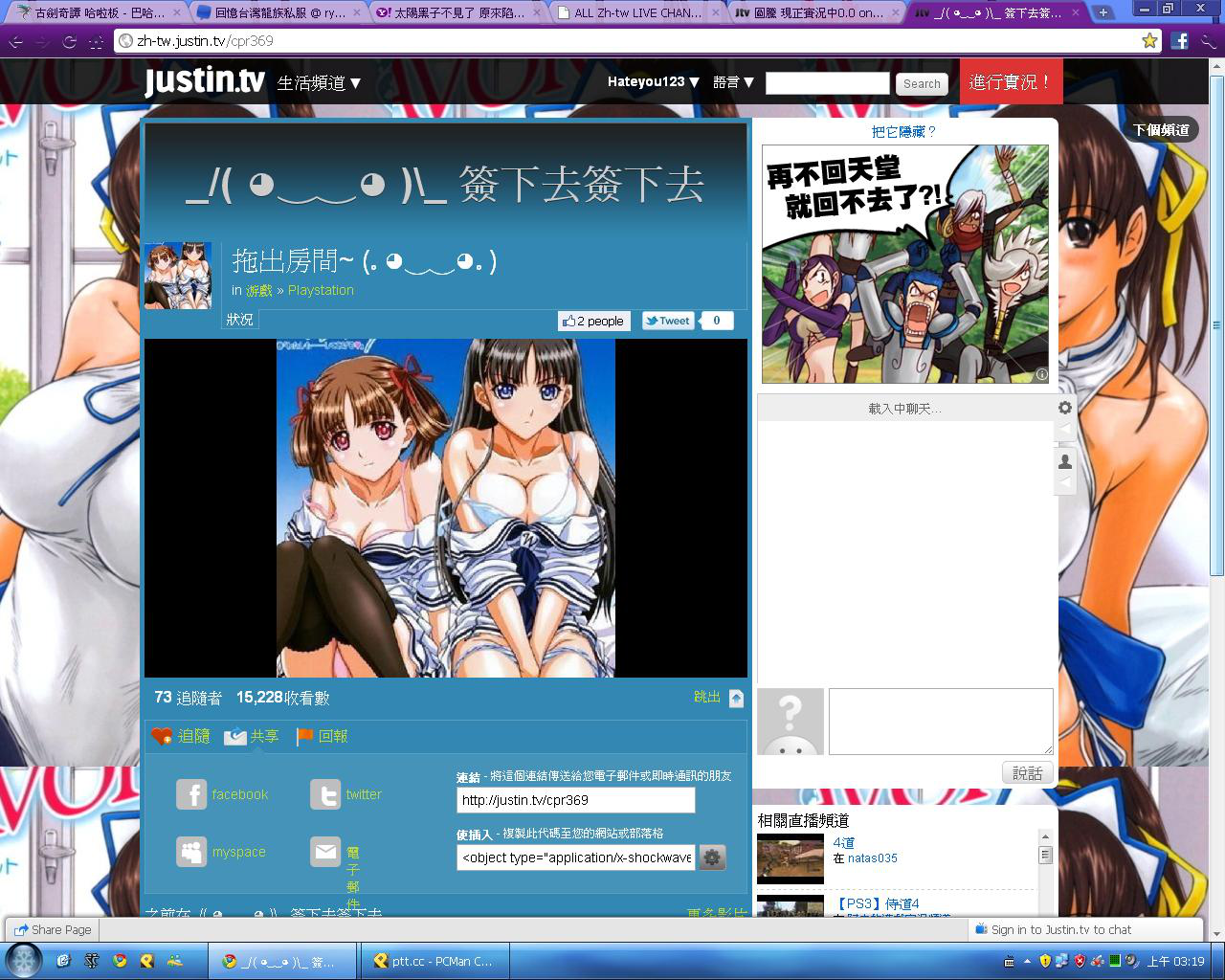Toggle the Facebook like '2 people' button
This screenshot has width=1225, height=980.
593,322
